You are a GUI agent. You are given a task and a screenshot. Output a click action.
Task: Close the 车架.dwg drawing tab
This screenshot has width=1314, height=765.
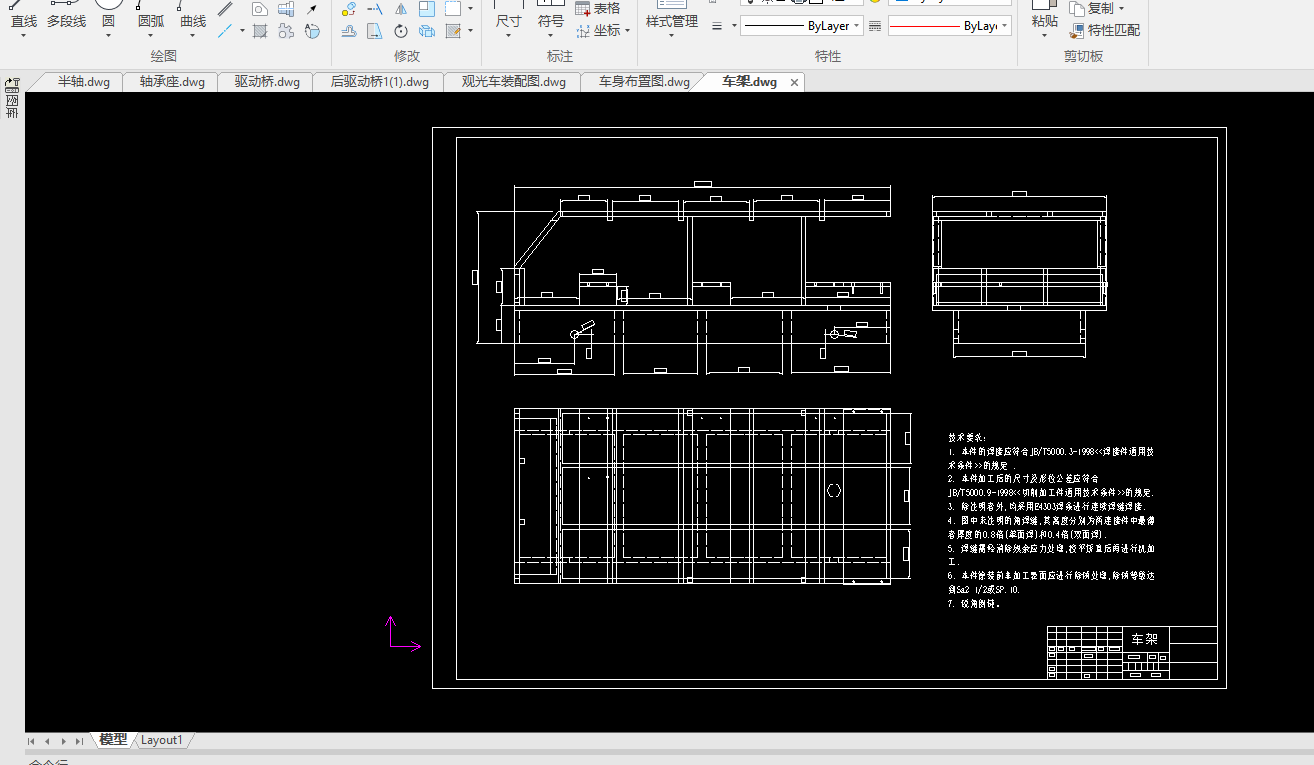coord(795,83)
